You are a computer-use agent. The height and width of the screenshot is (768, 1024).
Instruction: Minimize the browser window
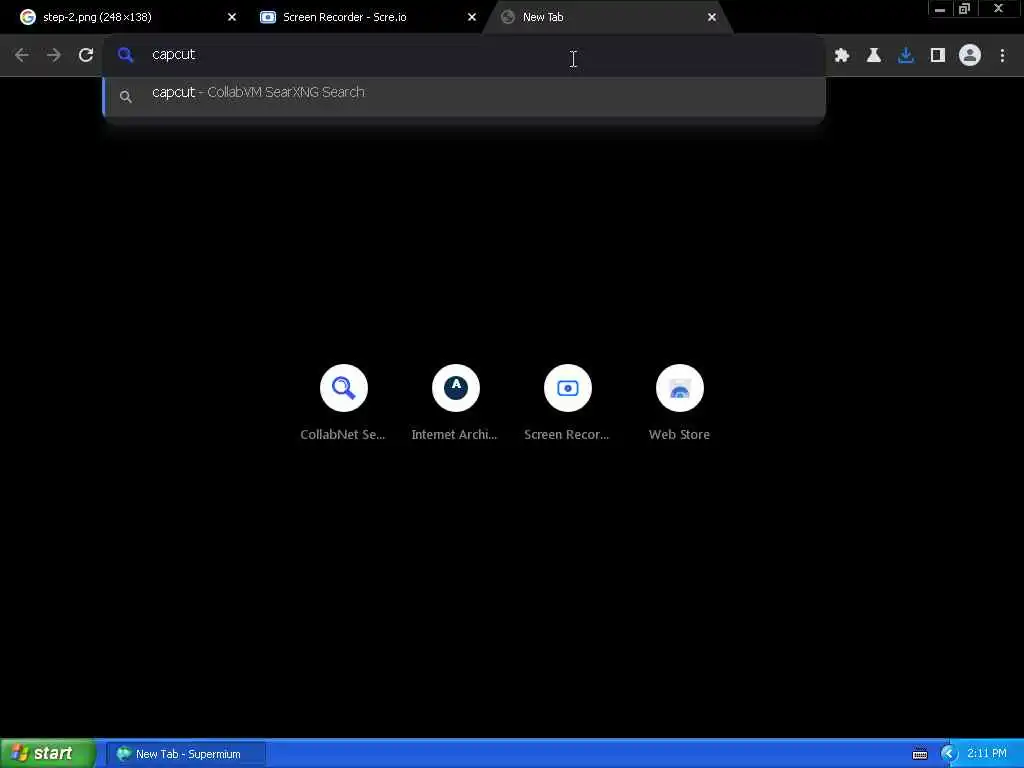click(x=940, y=9)
